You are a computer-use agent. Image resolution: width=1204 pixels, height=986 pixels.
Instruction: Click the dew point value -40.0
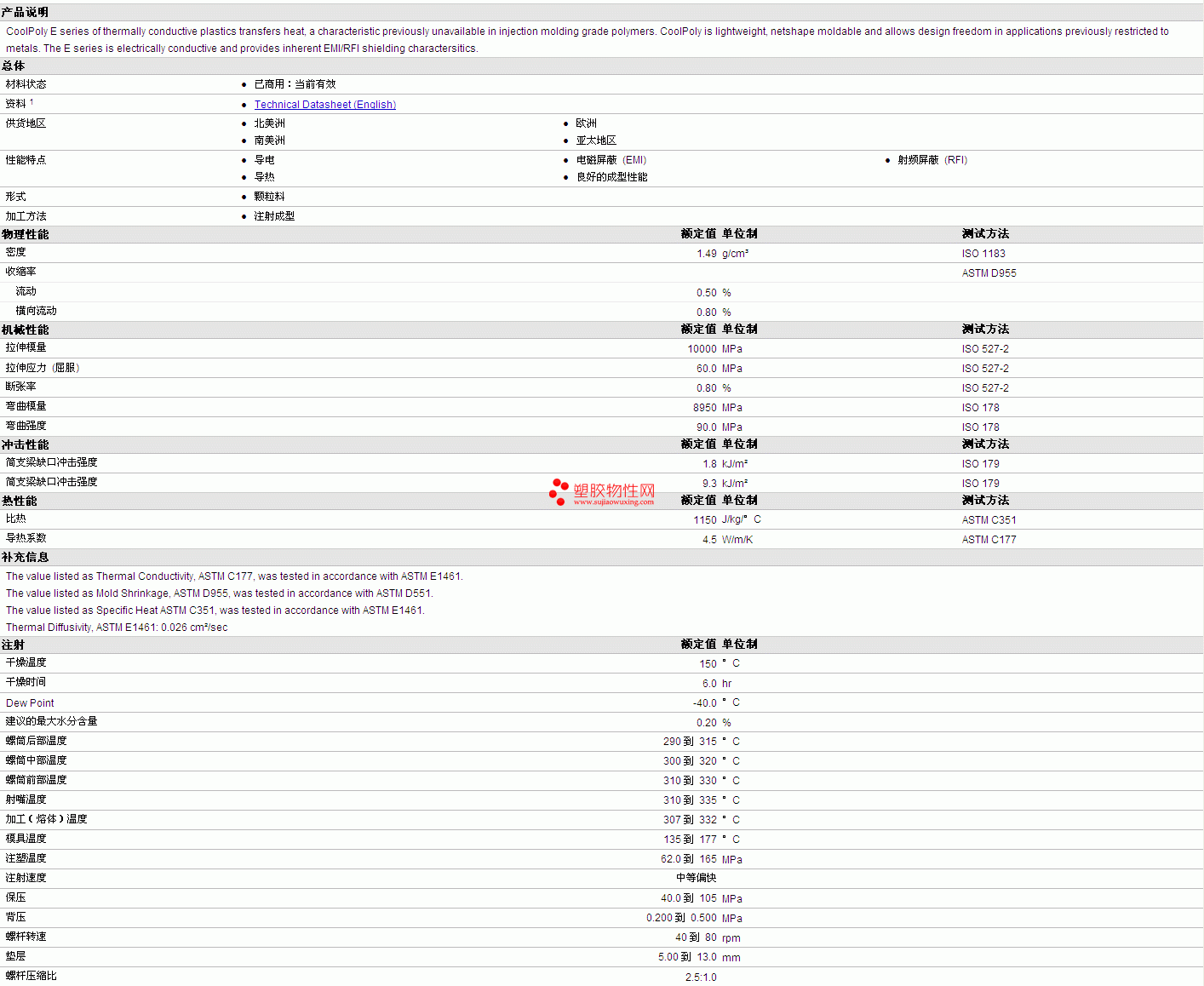(x=705, y=703)
